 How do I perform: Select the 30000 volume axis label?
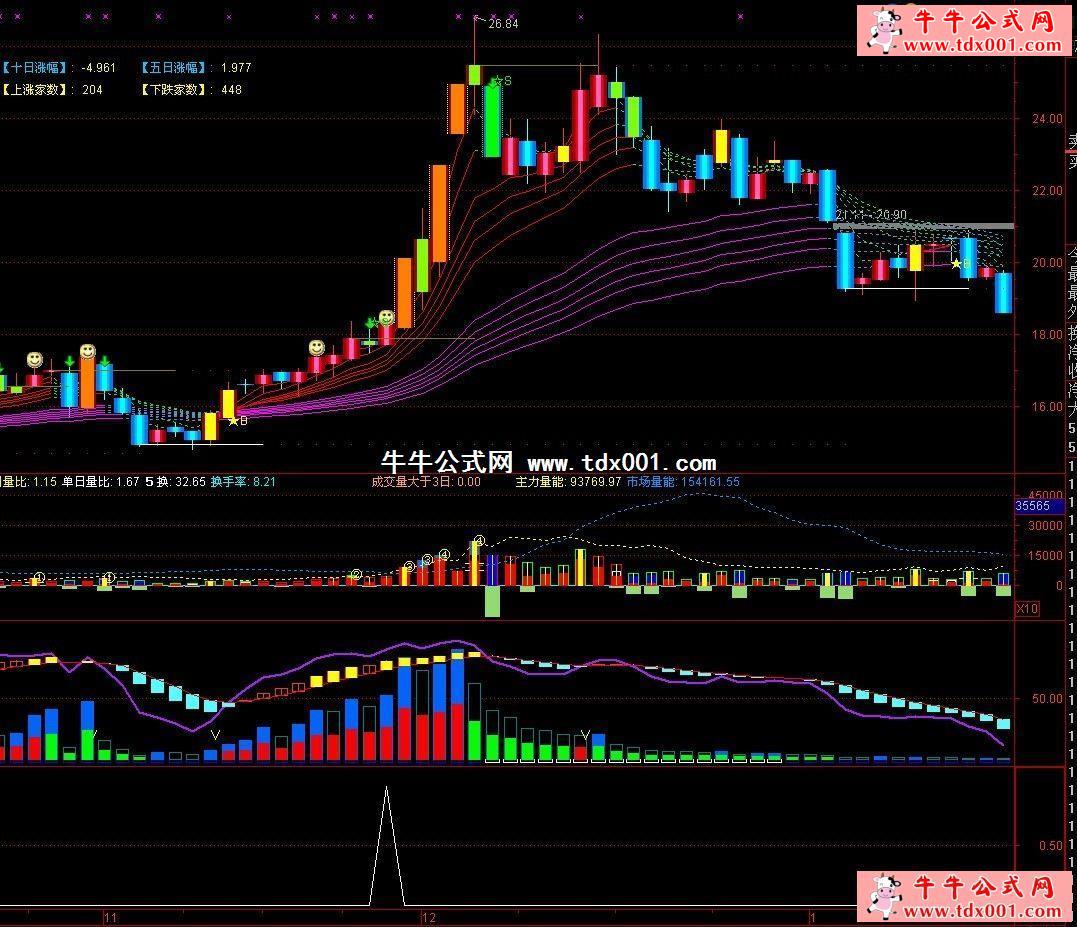pos(1045,526)
